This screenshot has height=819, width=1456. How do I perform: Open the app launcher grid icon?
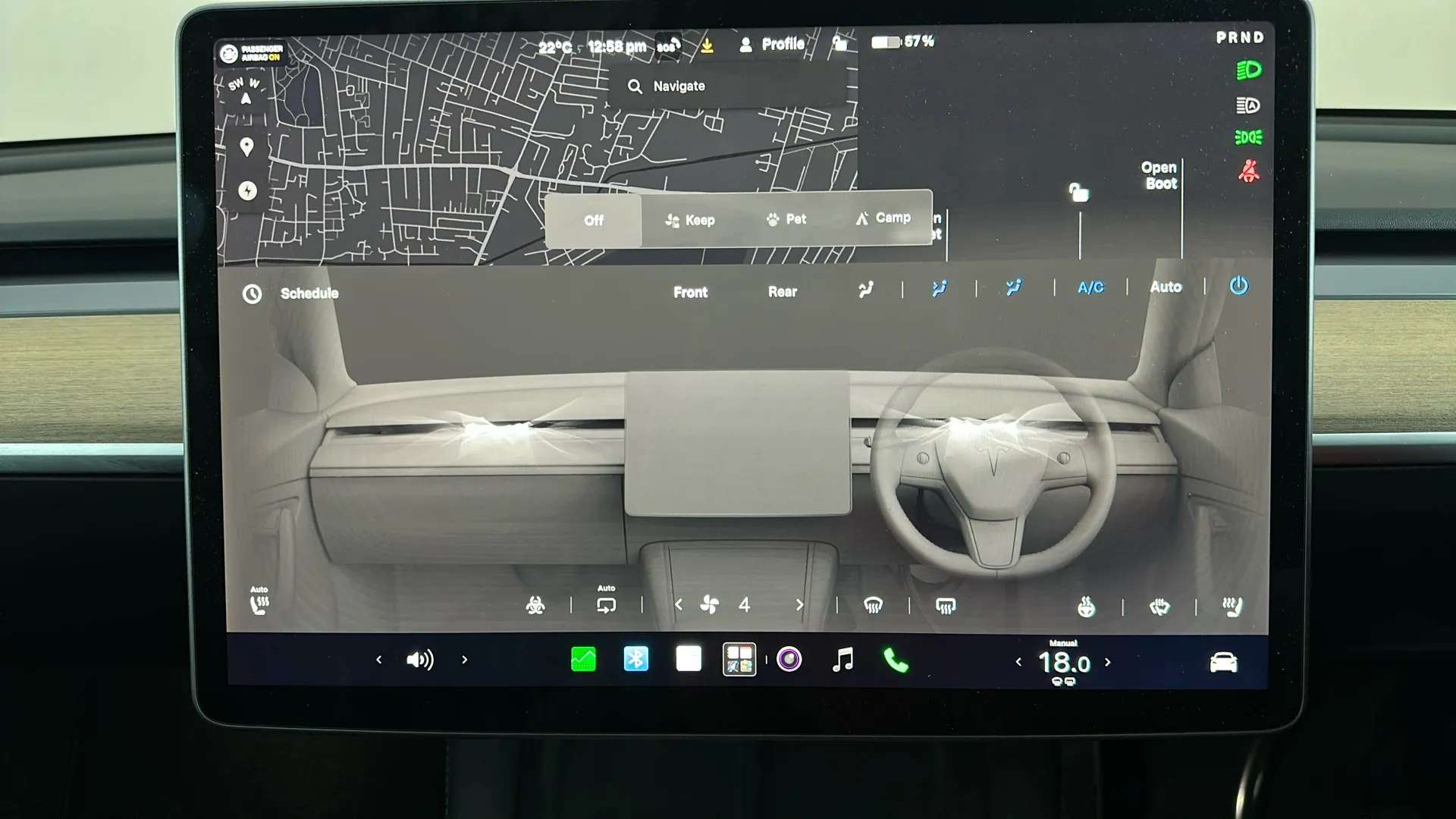click(x=739, y=659)
